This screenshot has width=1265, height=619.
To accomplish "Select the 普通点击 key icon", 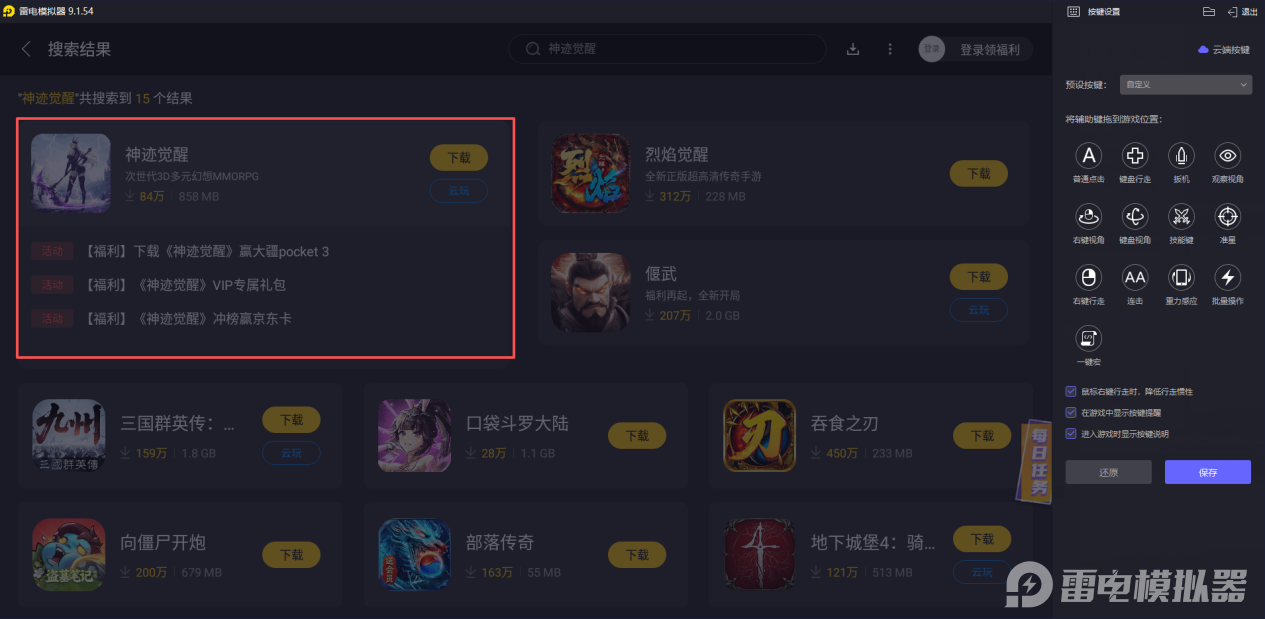I will pos(1088,155).
